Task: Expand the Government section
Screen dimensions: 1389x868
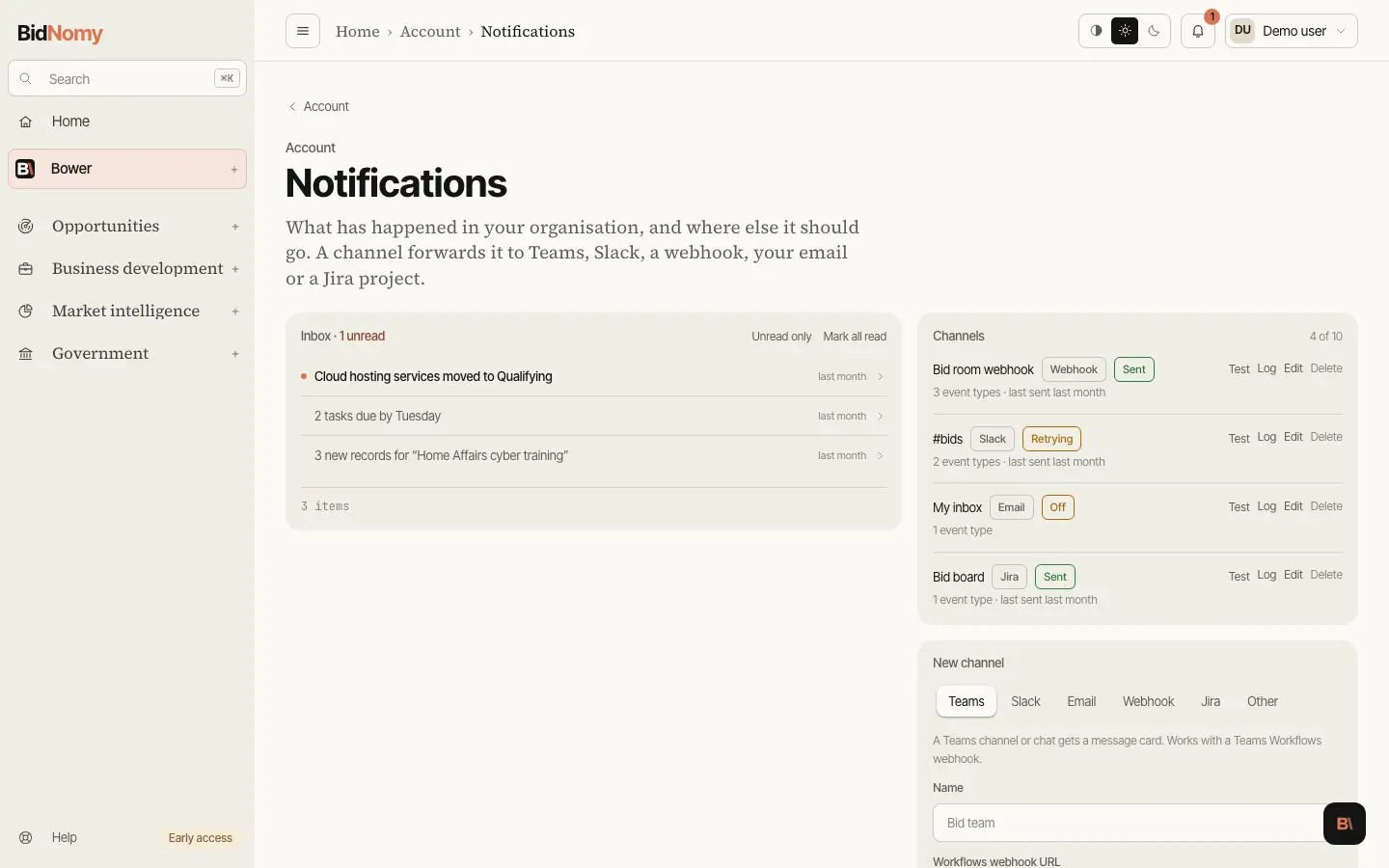Action: point(235,354)
